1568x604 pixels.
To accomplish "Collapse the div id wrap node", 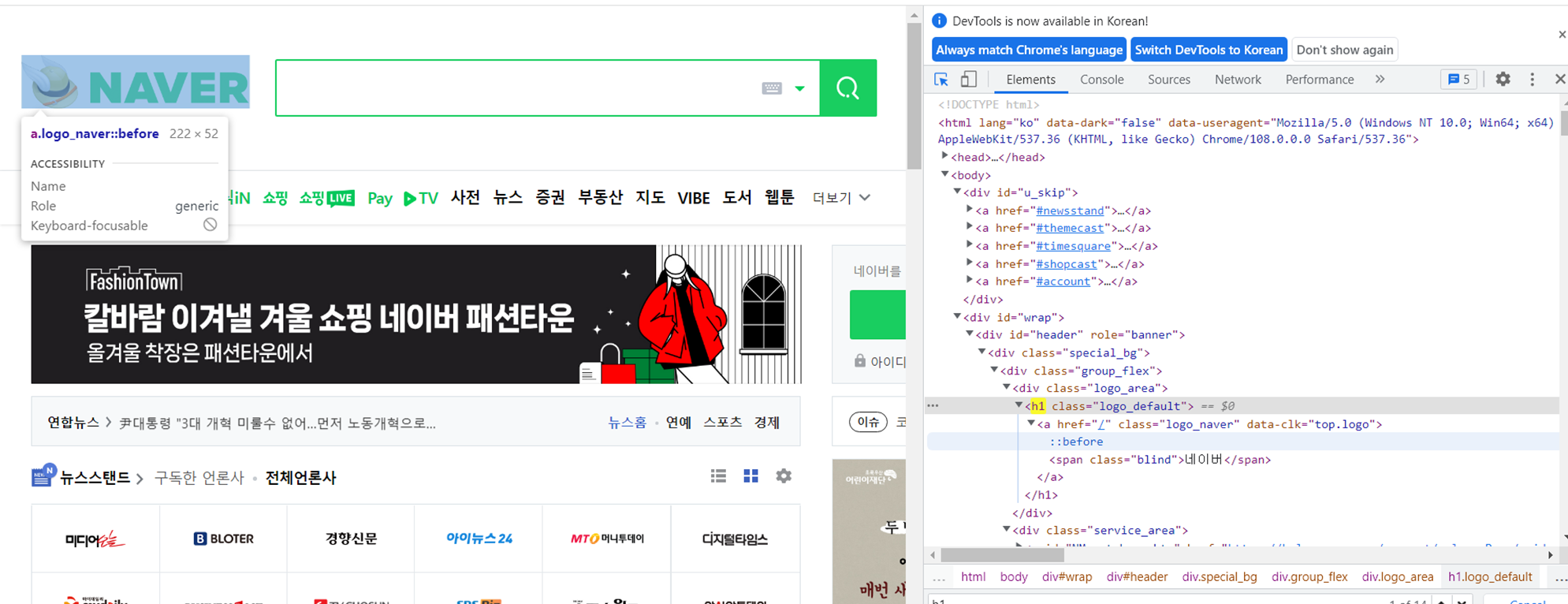I will (957, 316).
